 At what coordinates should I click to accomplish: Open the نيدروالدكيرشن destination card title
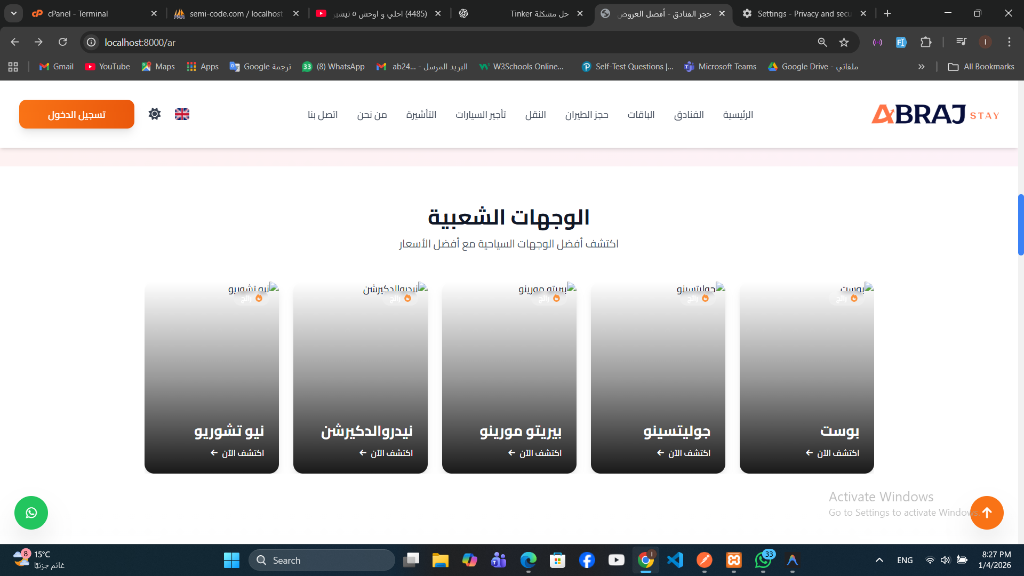(366, 431)
